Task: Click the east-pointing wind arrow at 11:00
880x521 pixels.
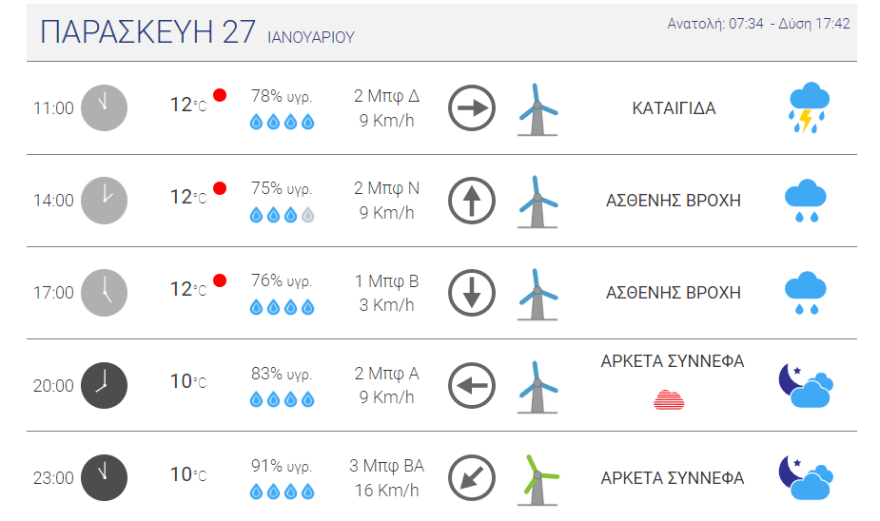Action: click(x=472, y=108)
